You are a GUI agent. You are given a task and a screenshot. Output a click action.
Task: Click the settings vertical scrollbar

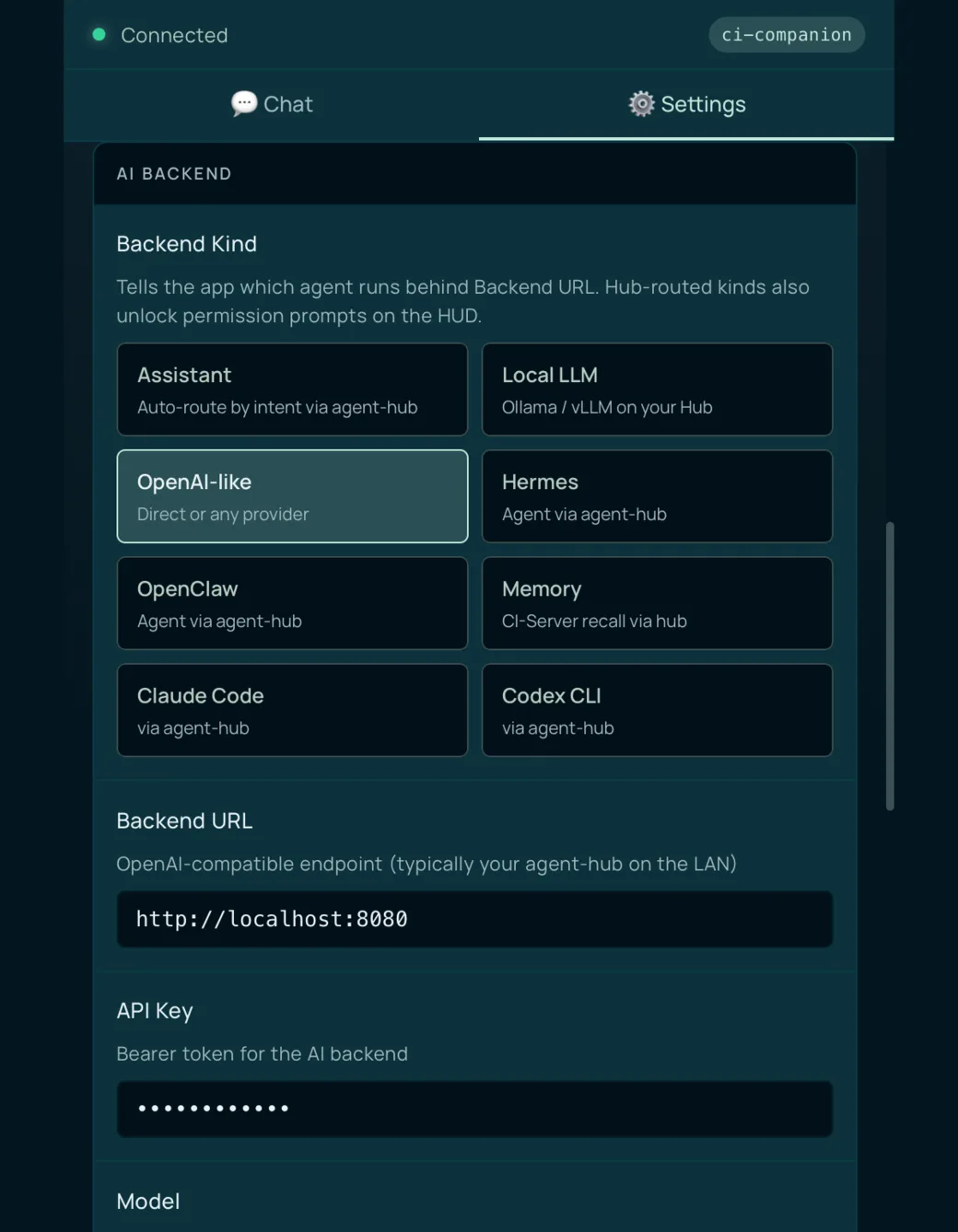(890, 666)
